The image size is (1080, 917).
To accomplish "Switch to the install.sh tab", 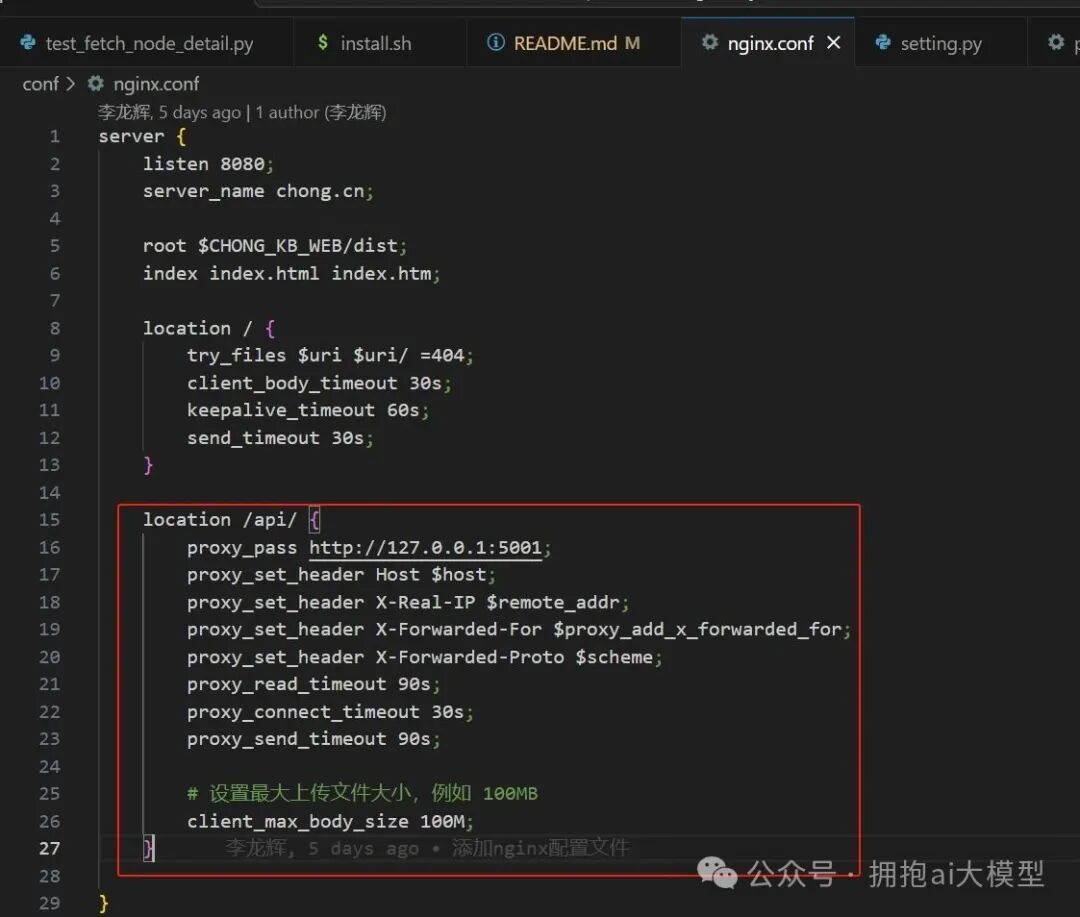I will pos(375,43).
